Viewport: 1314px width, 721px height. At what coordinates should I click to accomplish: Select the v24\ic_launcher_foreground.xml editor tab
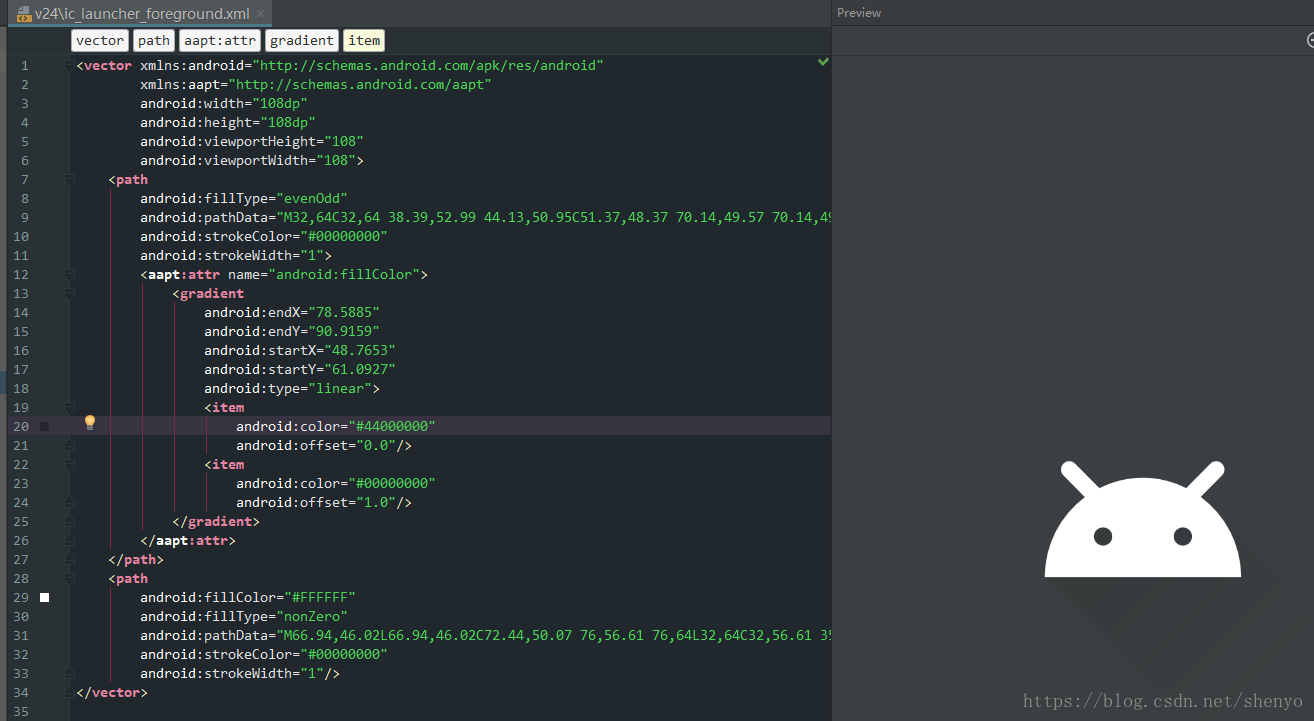142,14
